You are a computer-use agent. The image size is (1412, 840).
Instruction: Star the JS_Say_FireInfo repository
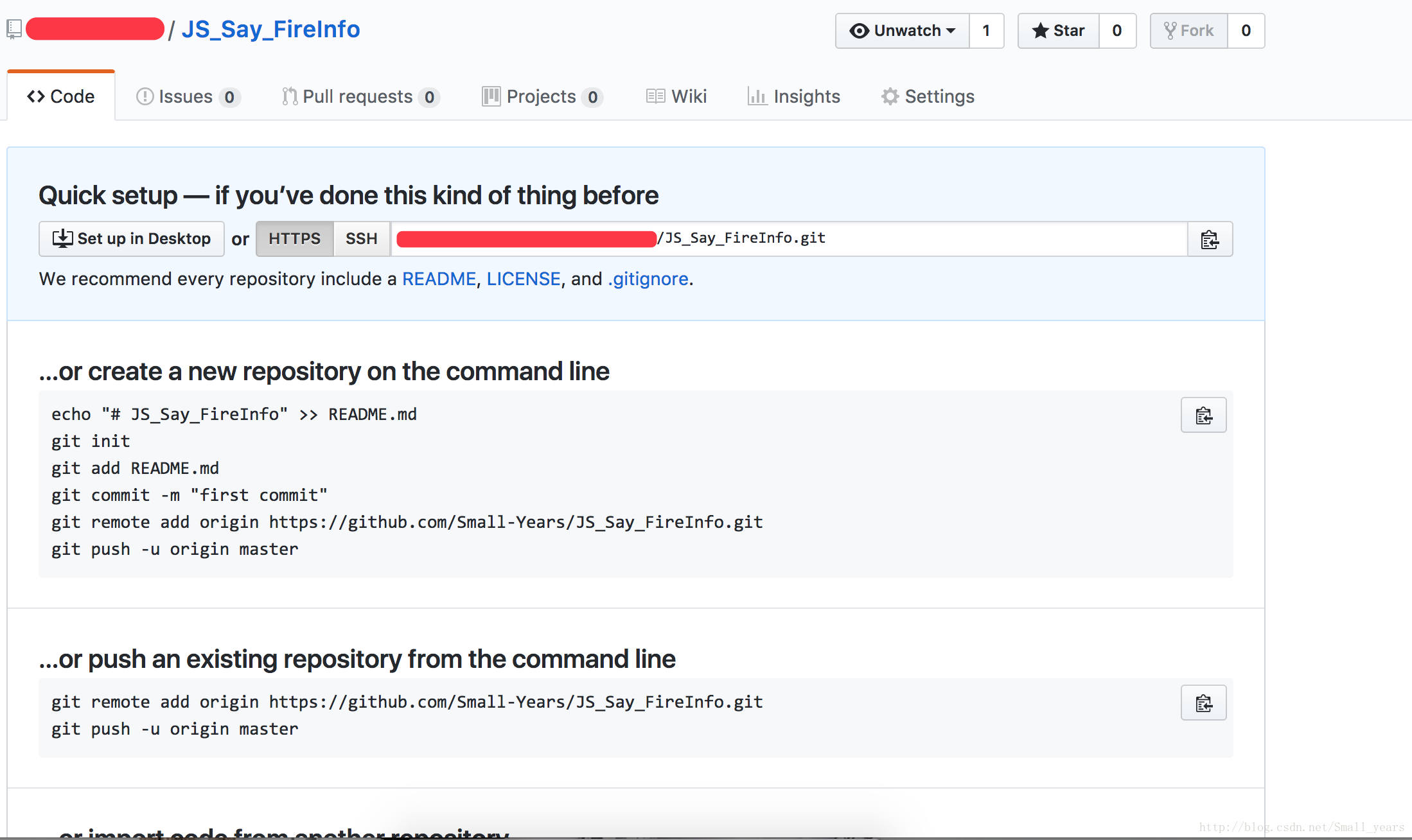1058,31
